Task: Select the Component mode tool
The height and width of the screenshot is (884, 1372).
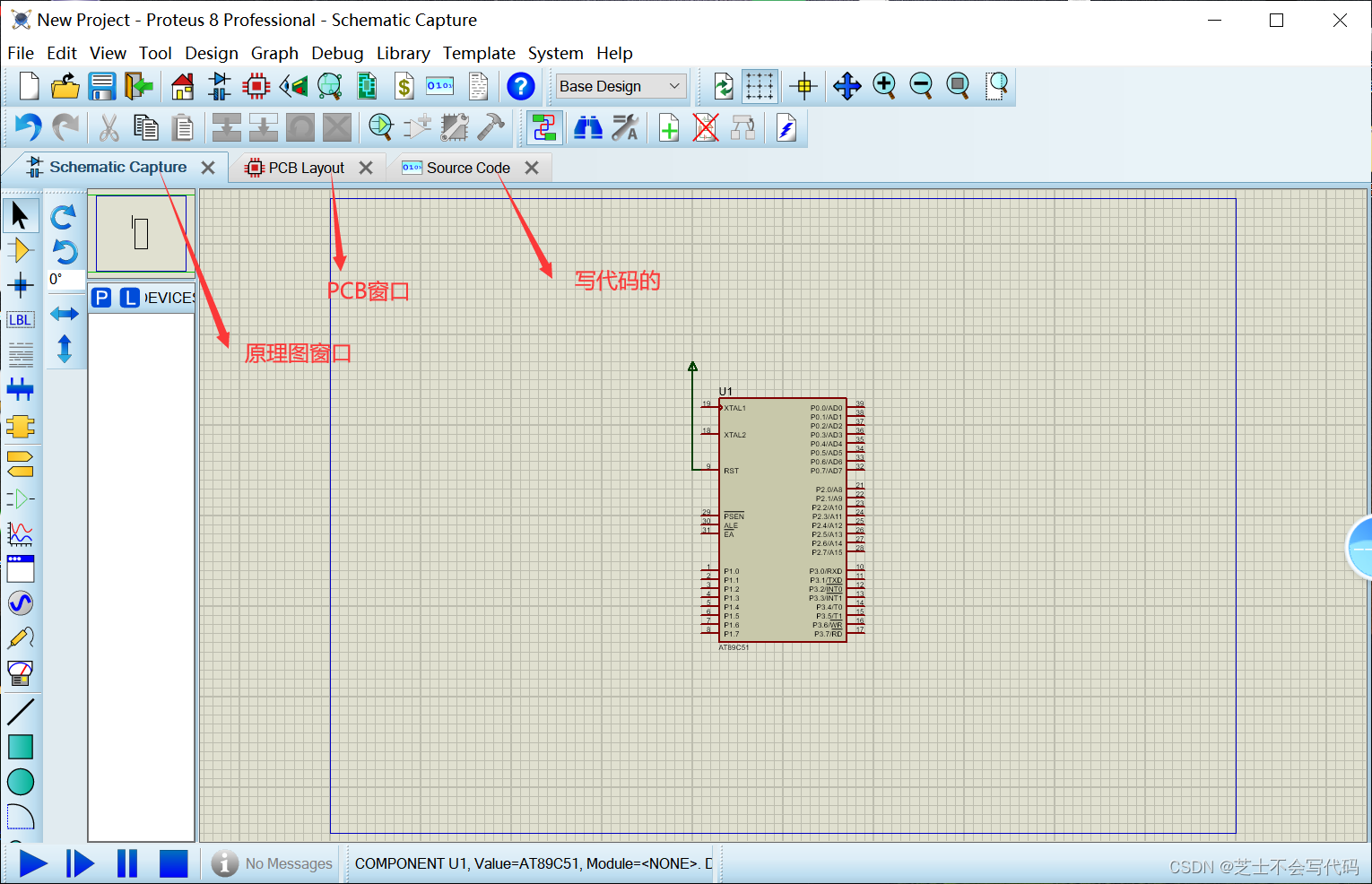Action: pyautogui.click(x=20, y=250)
